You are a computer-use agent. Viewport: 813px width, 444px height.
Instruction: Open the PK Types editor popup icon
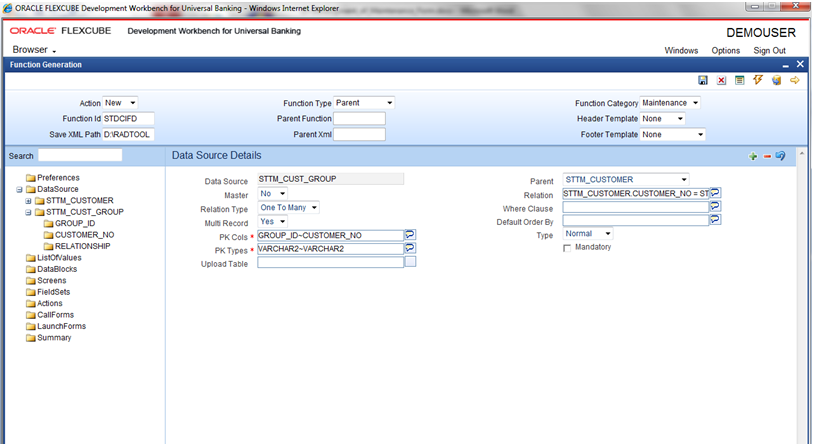pyautogui.click(x=410, y=248)
